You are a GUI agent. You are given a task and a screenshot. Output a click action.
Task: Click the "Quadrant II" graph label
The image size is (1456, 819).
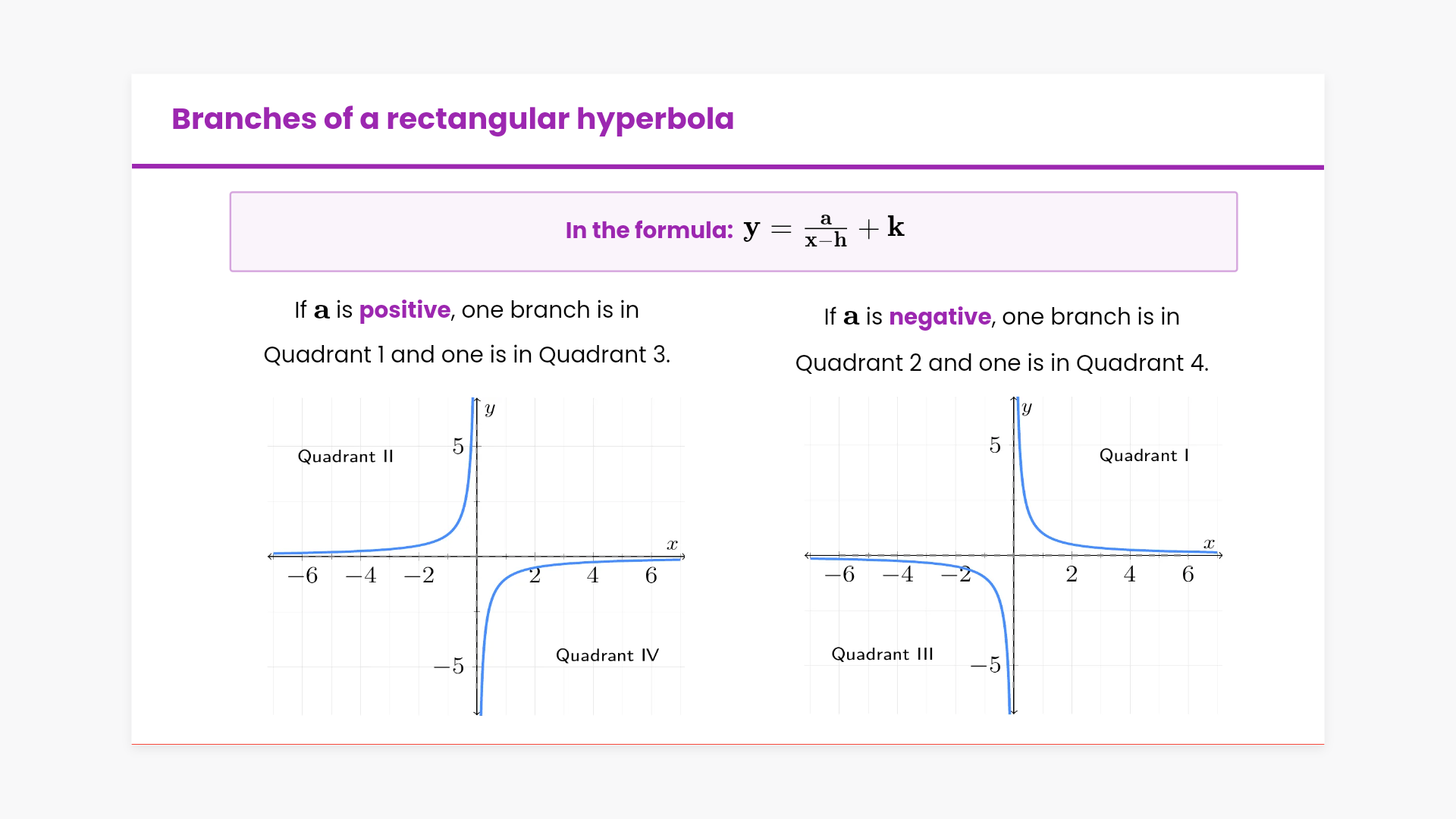click(x=345, y=457)
